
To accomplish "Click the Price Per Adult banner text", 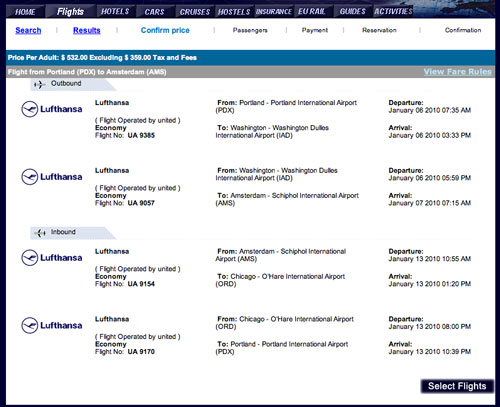I will (102, 58).
